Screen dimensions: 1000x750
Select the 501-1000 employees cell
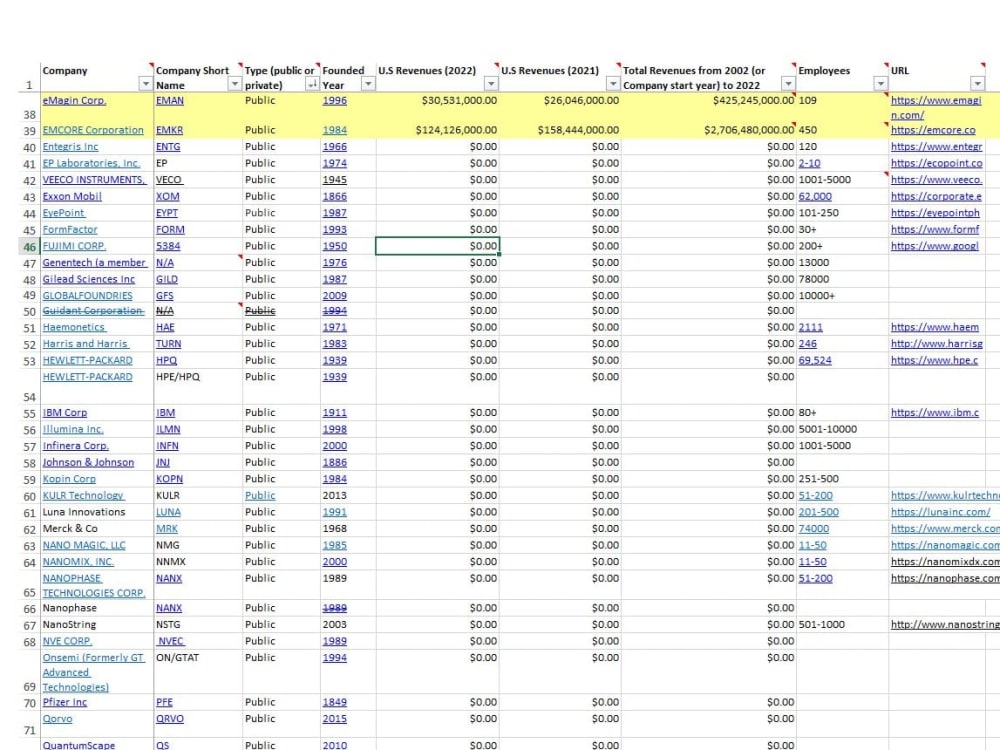(842, 624)
